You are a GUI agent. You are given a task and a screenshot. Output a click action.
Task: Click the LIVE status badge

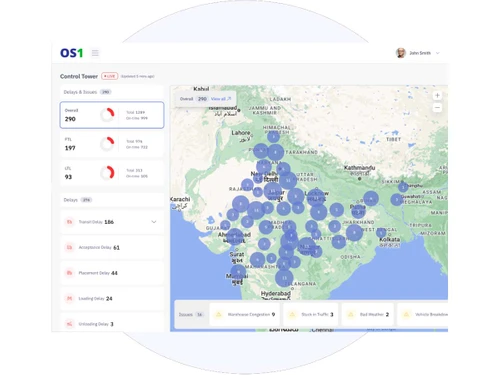109,76
